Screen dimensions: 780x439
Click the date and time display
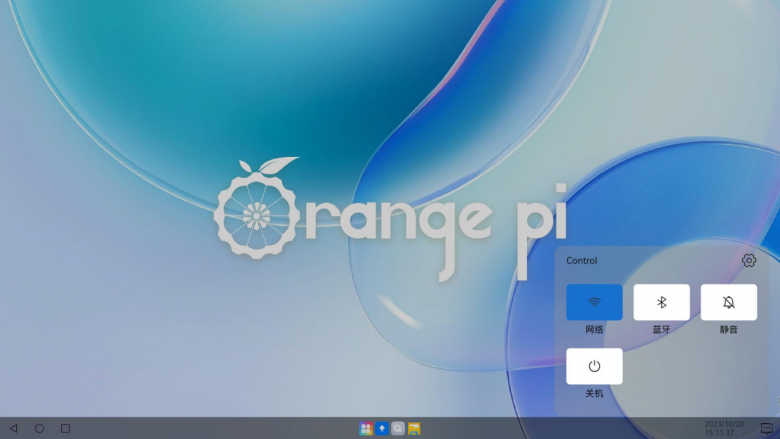(x=724, y=428)
